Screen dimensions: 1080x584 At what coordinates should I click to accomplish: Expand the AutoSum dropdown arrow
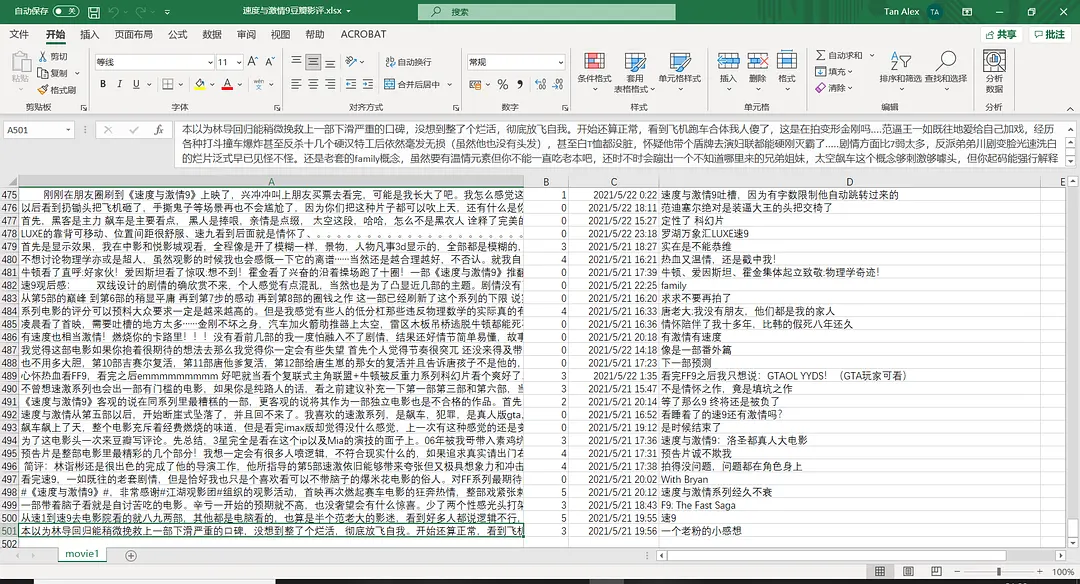pyautogui.click(x=871, y=55)
